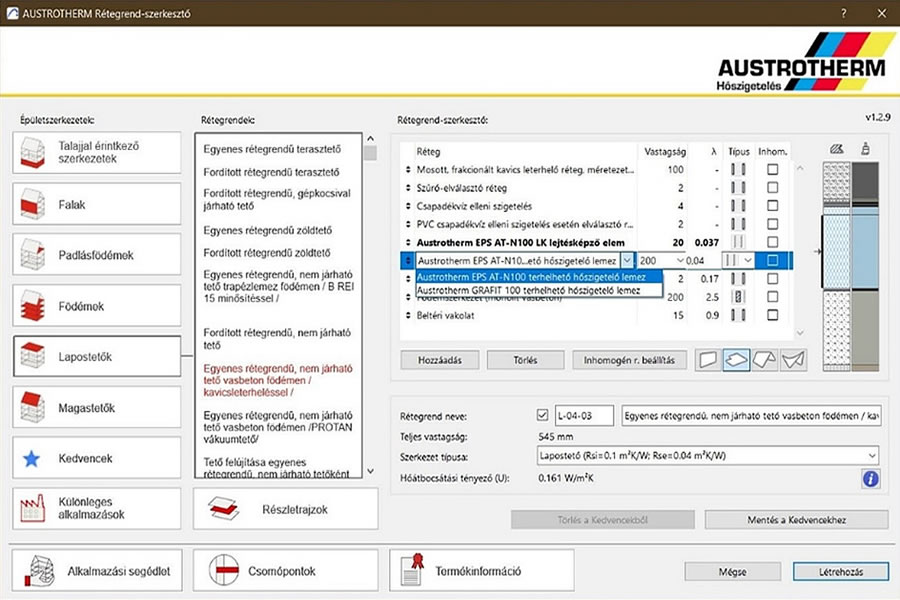Click the Mégse button
Image resolution: width=900 pixels, height=600 pixels.
pos(732,572)
